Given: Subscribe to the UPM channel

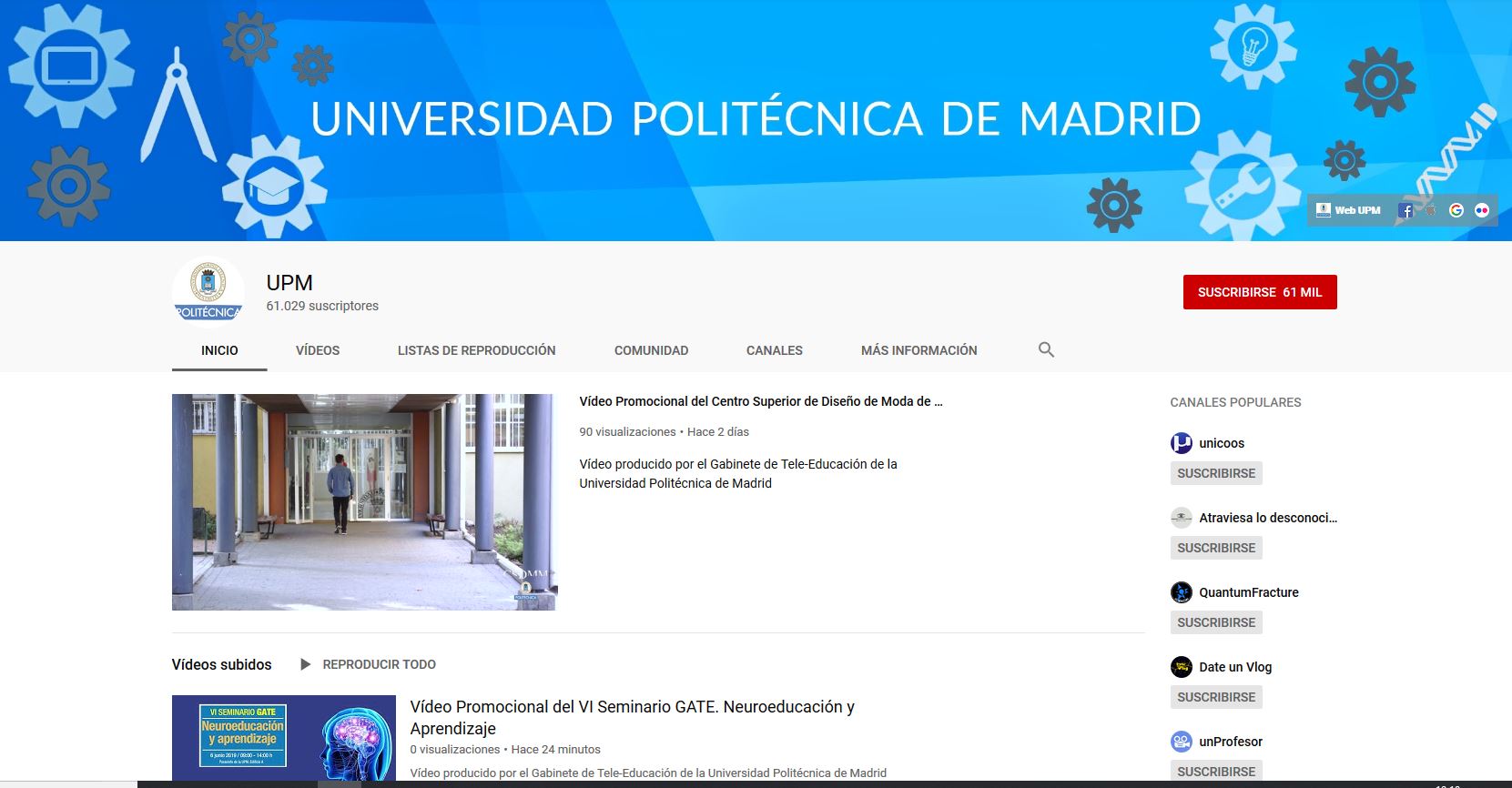Looking at the screenshot, I should 1260,292.
